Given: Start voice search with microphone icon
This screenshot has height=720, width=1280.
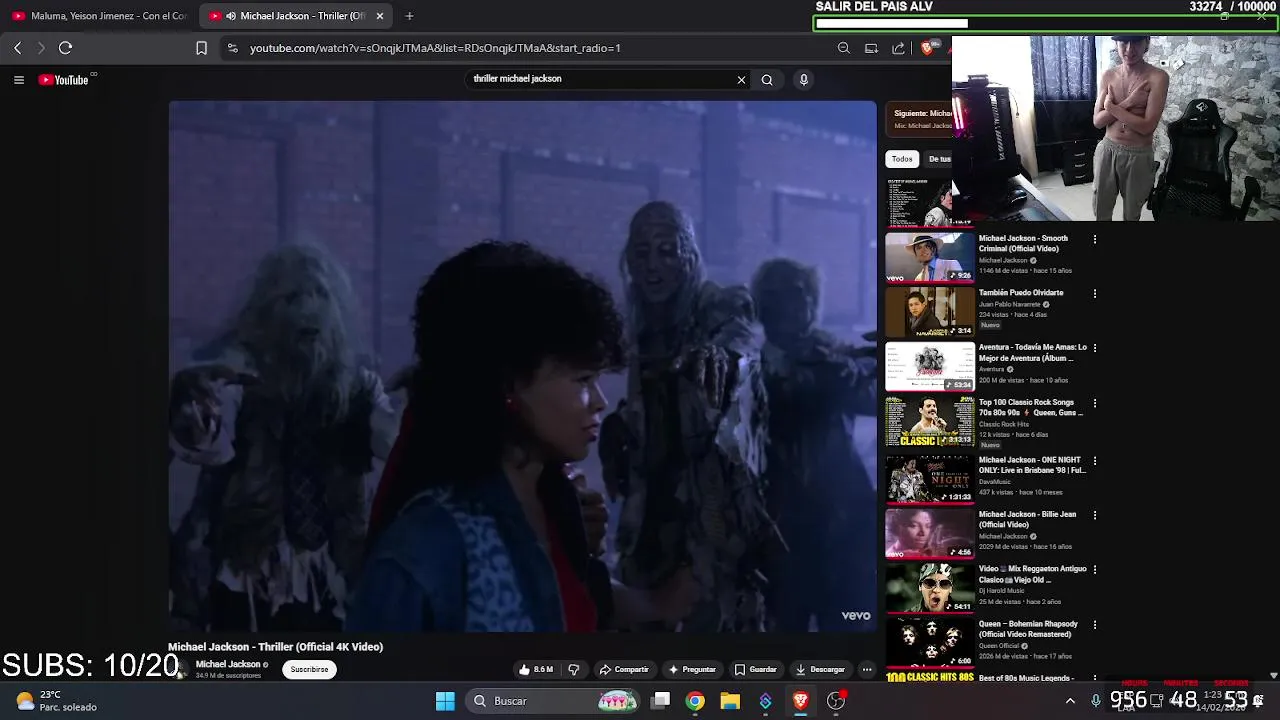Looking at the screenshot, I should [x=803, y=80].
